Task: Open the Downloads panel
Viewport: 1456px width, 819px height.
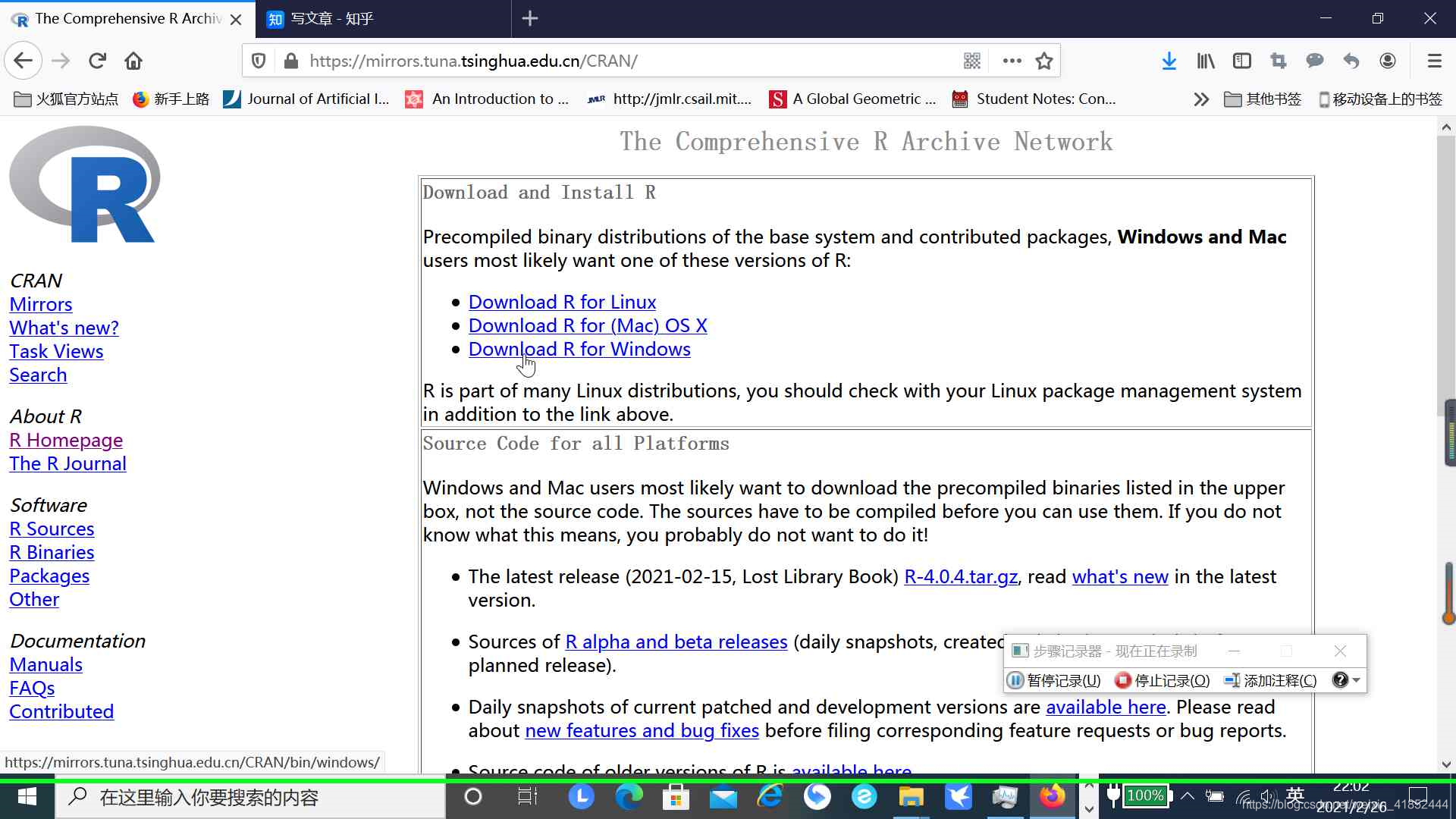Action: point(1169,61)
